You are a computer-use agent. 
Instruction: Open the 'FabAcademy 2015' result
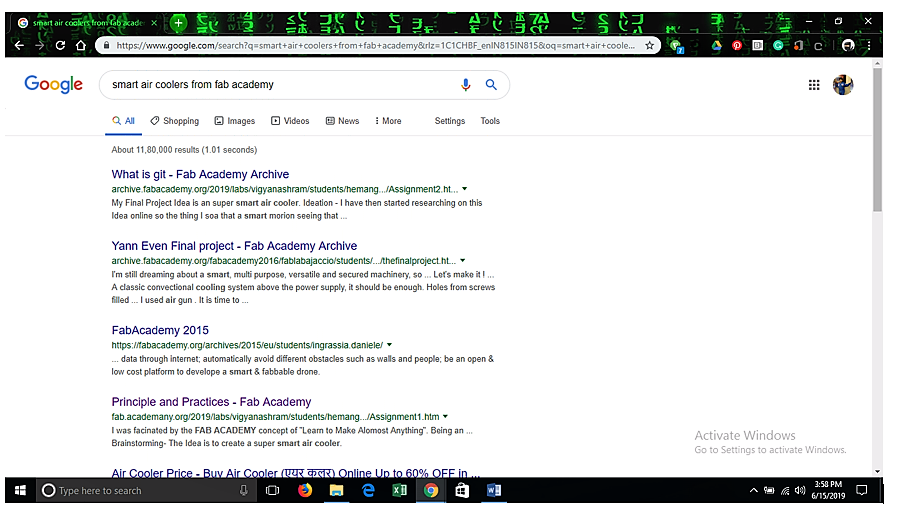coord(160,331)
